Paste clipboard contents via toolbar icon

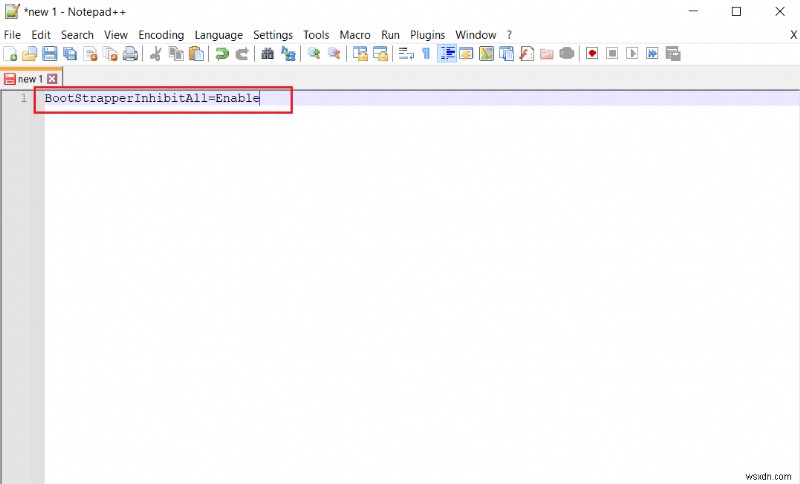tap(196, 54)
